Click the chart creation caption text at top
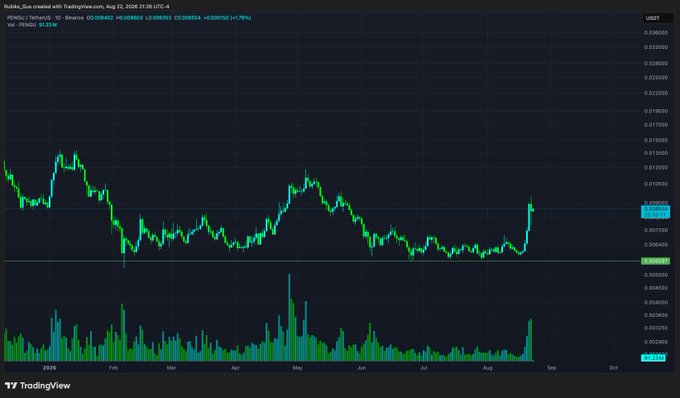 (87, 7)
